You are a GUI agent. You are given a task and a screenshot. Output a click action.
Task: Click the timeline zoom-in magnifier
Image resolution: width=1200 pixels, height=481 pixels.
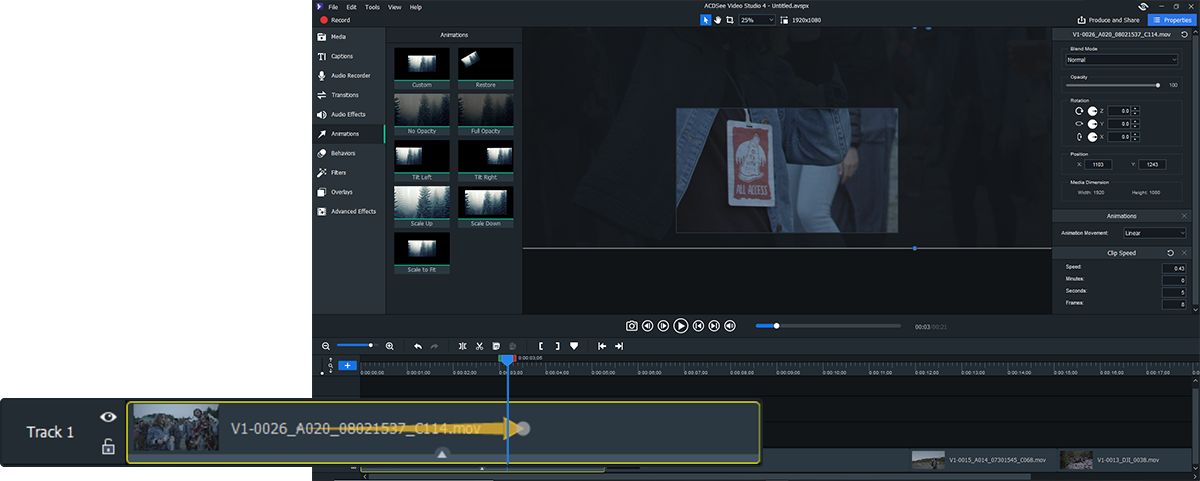click(389, 346)
